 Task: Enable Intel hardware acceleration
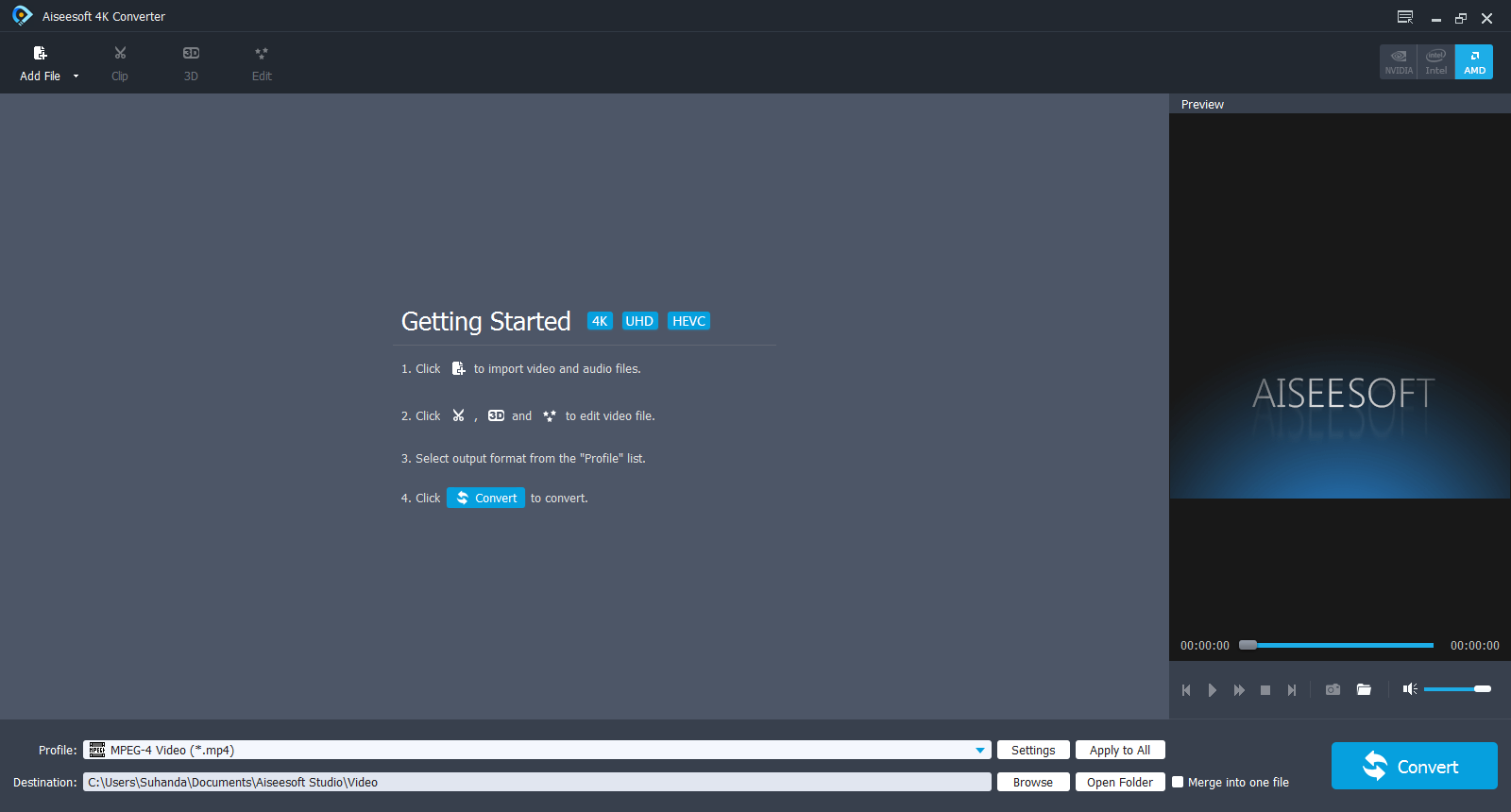pos(1436,62)
